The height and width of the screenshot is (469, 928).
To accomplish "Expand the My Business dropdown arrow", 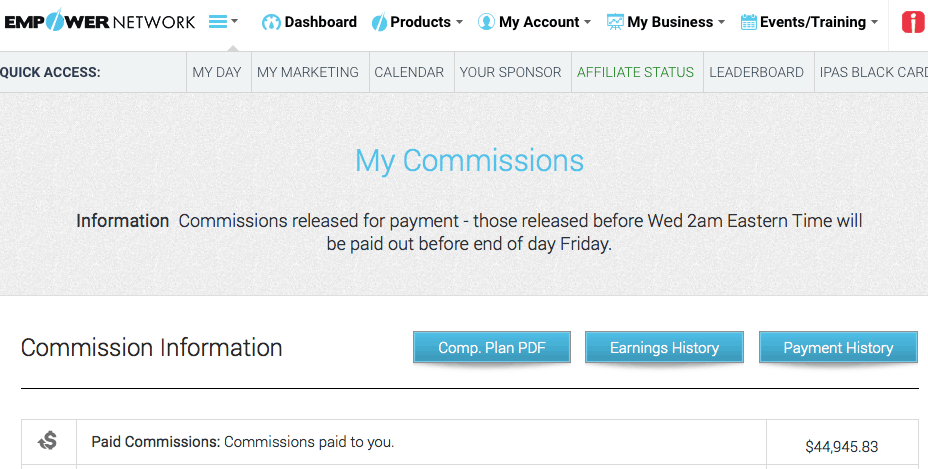I will click(x=721, y=22).
